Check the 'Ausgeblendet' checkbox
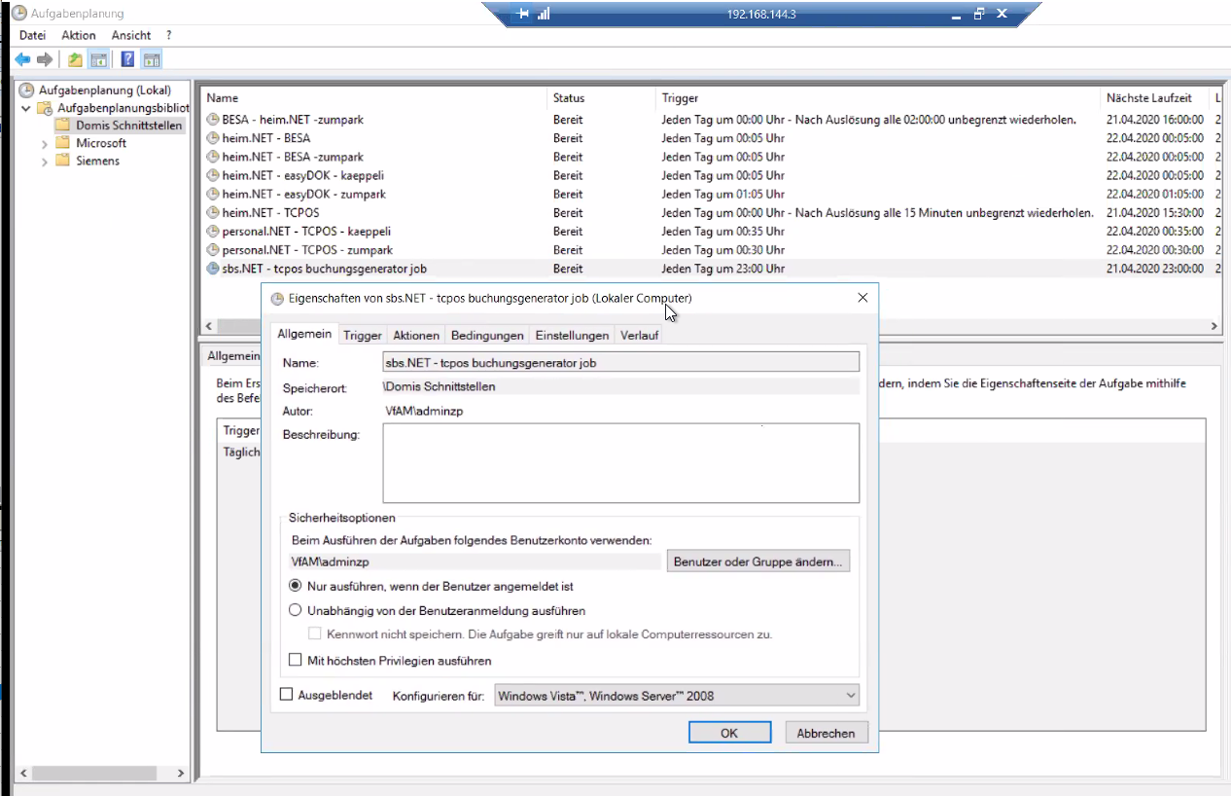The image size is (1231, 796). click(286, 694)
